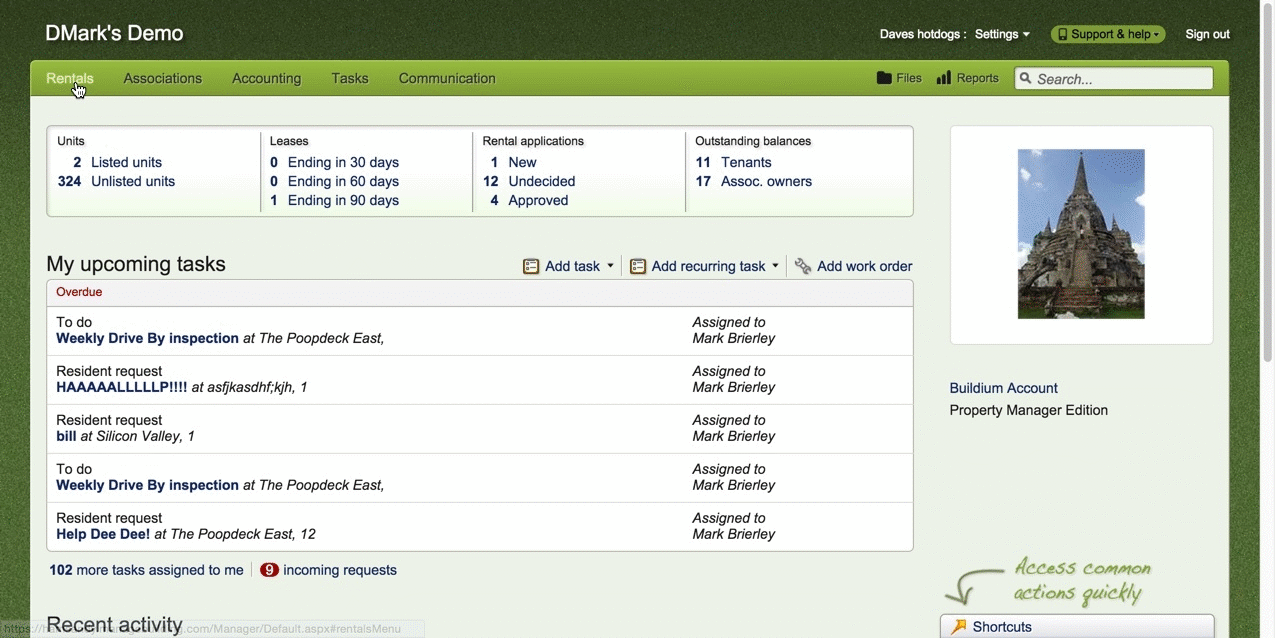Click Sign out link
Image resolution: width=1275 pixels, height=638 pixels.
coord(1207,34)
